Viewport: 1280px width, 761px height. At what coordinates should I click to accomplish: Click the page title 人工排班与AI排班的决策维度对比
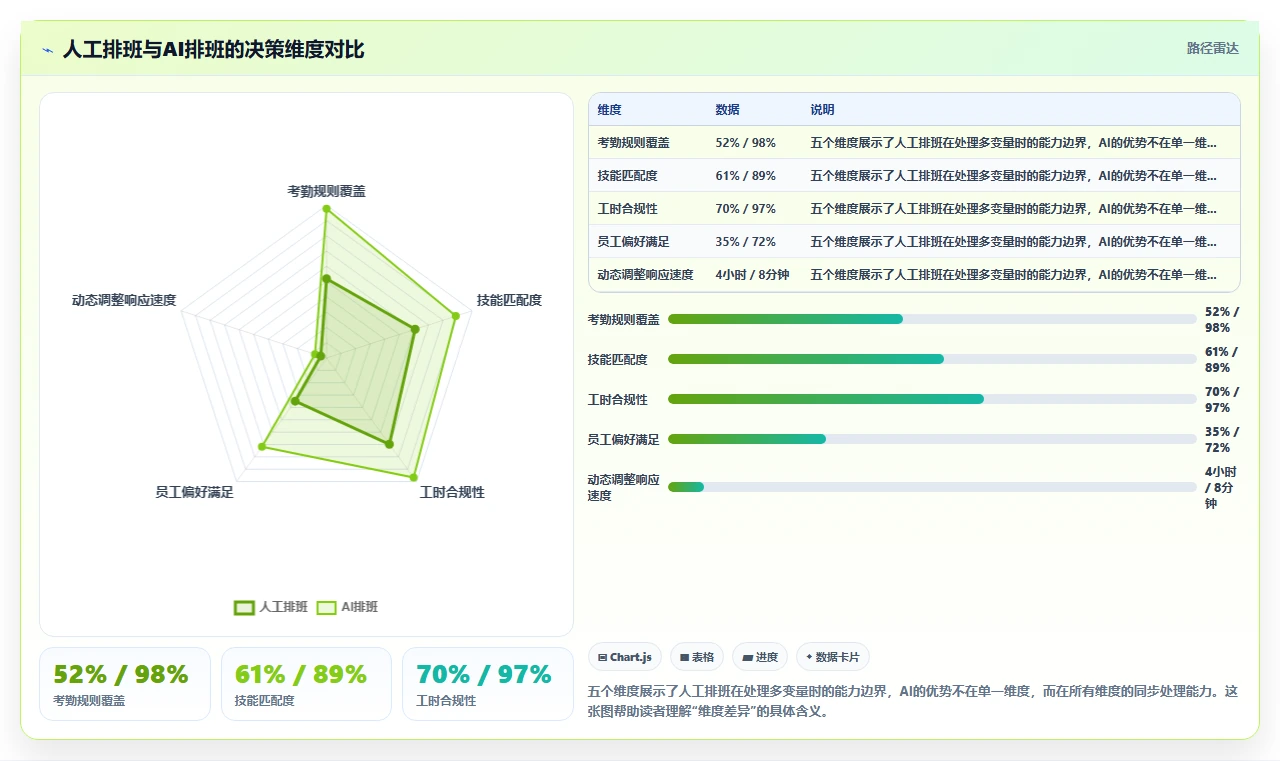tap(213, 49)
